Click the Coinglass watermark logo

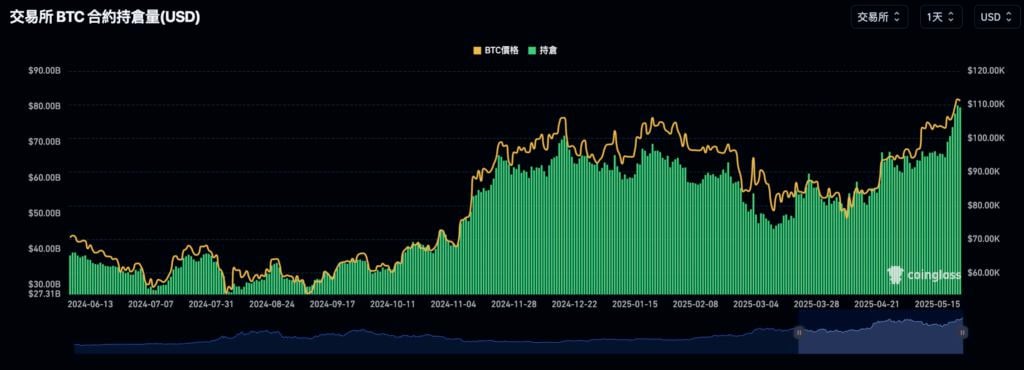click(x=923, y=275)
